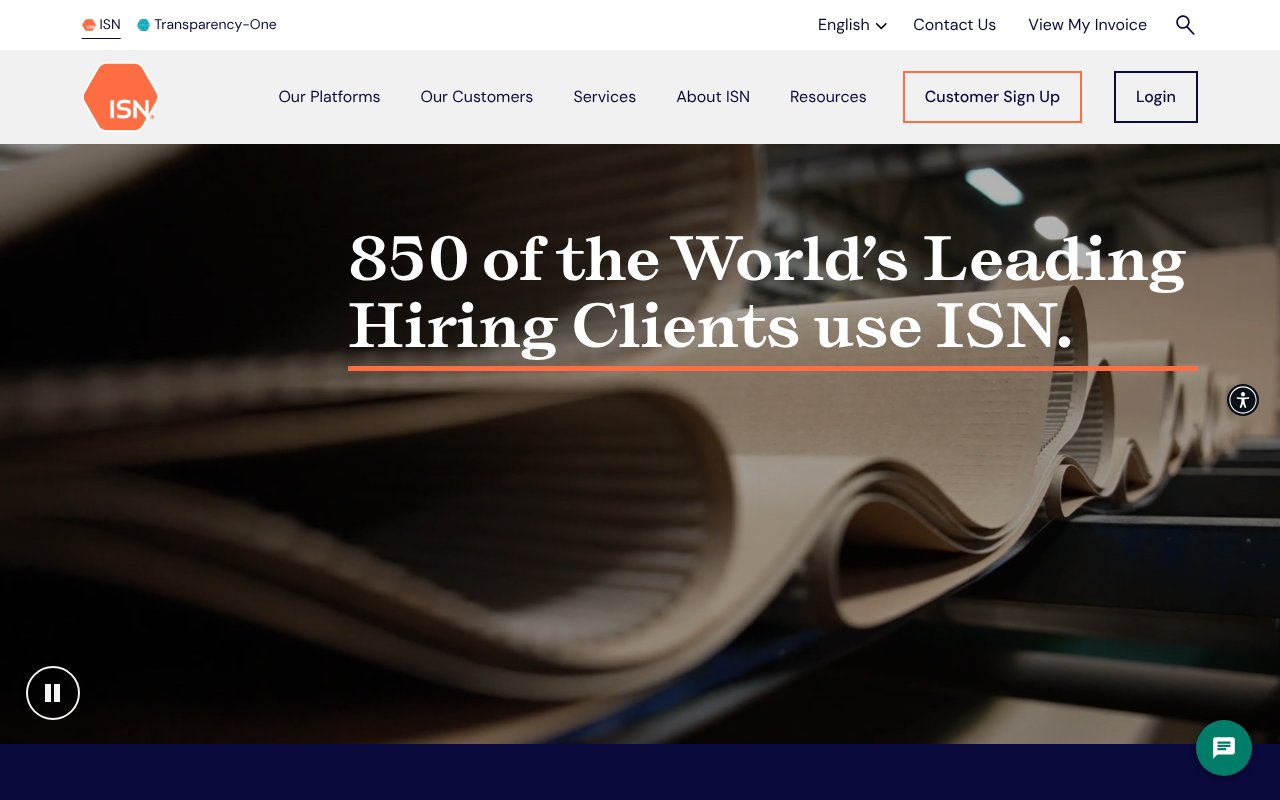This screenshot has height=800, width=1280.
Task: Select ISN in the site switcher
Action: click(x=109, y=24)
